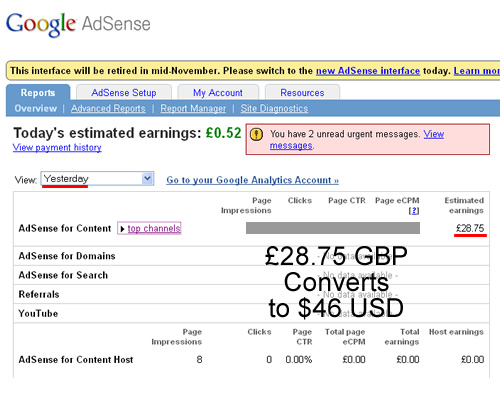Image resolution: width=500 pixels, height=400 pixels.
Task: Select the AdSense for Content Host row label
Action: click(x=76, y=360)
